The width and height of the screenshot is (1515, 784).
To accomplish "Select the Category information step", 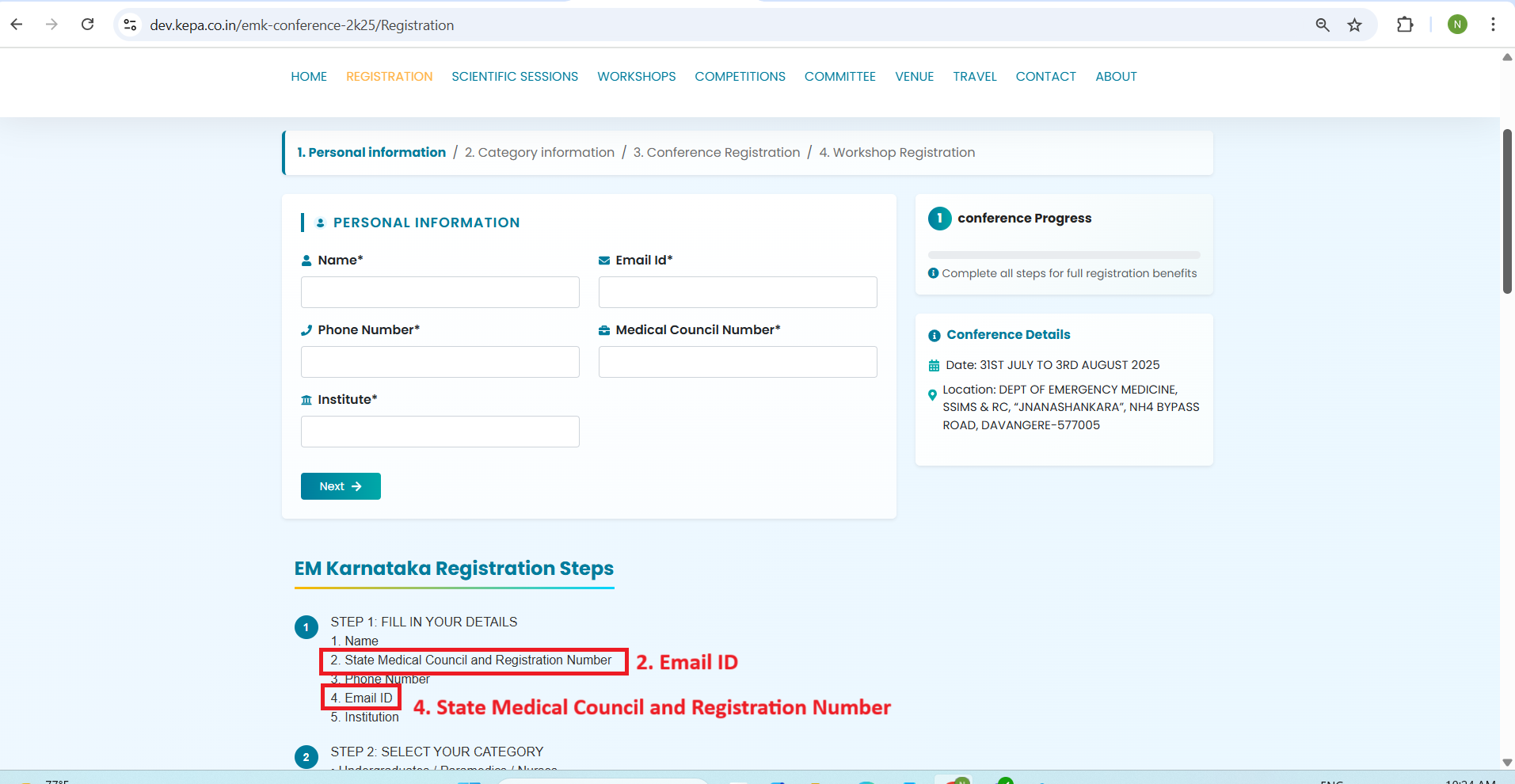I will click(x=539, y=153).
